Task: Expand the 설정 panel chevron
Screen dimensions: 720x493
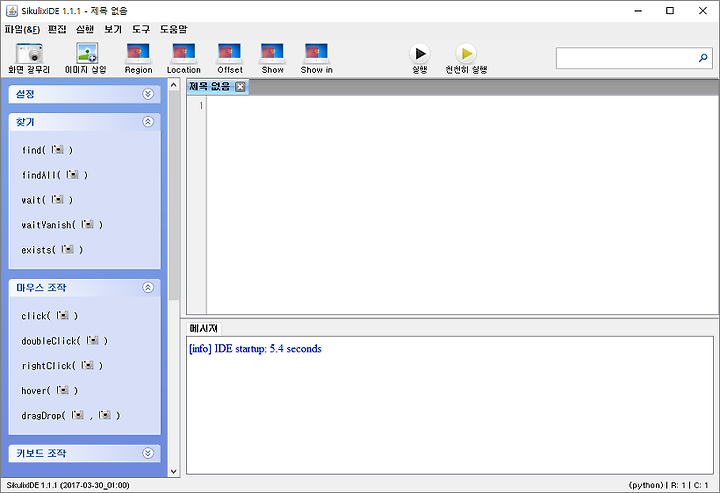Action: pyautogui.click(x=148, y=94)
